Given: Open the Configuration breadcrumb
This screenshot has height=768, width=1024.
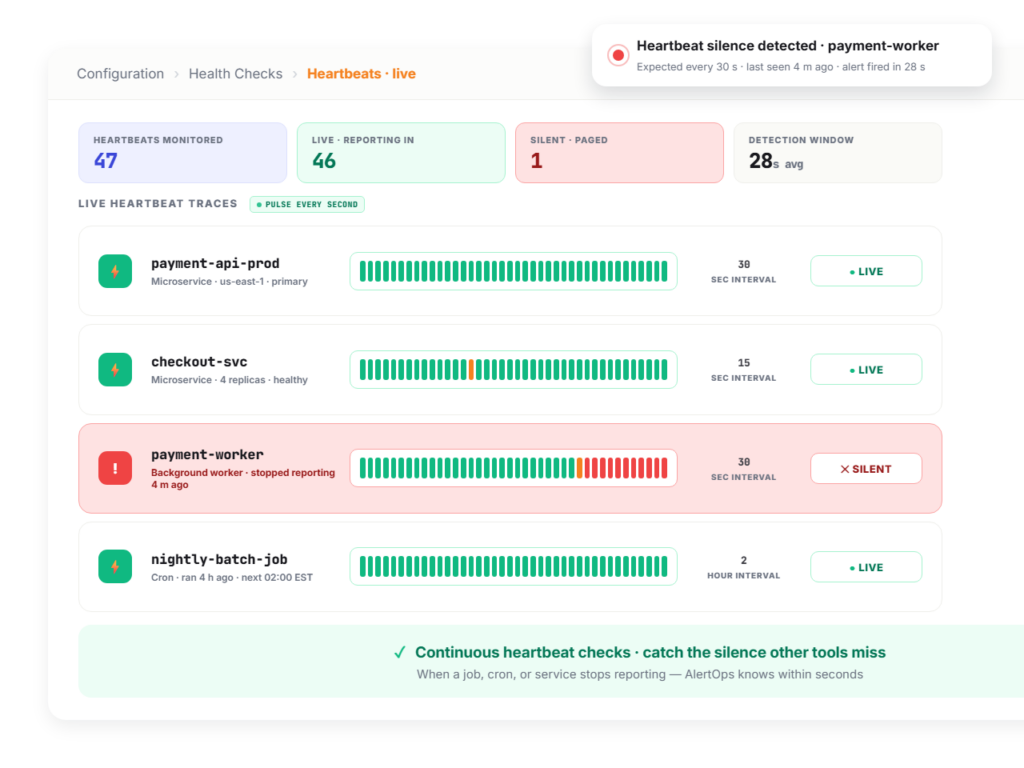Looking at the screenshot, I should tap(120, 74).
